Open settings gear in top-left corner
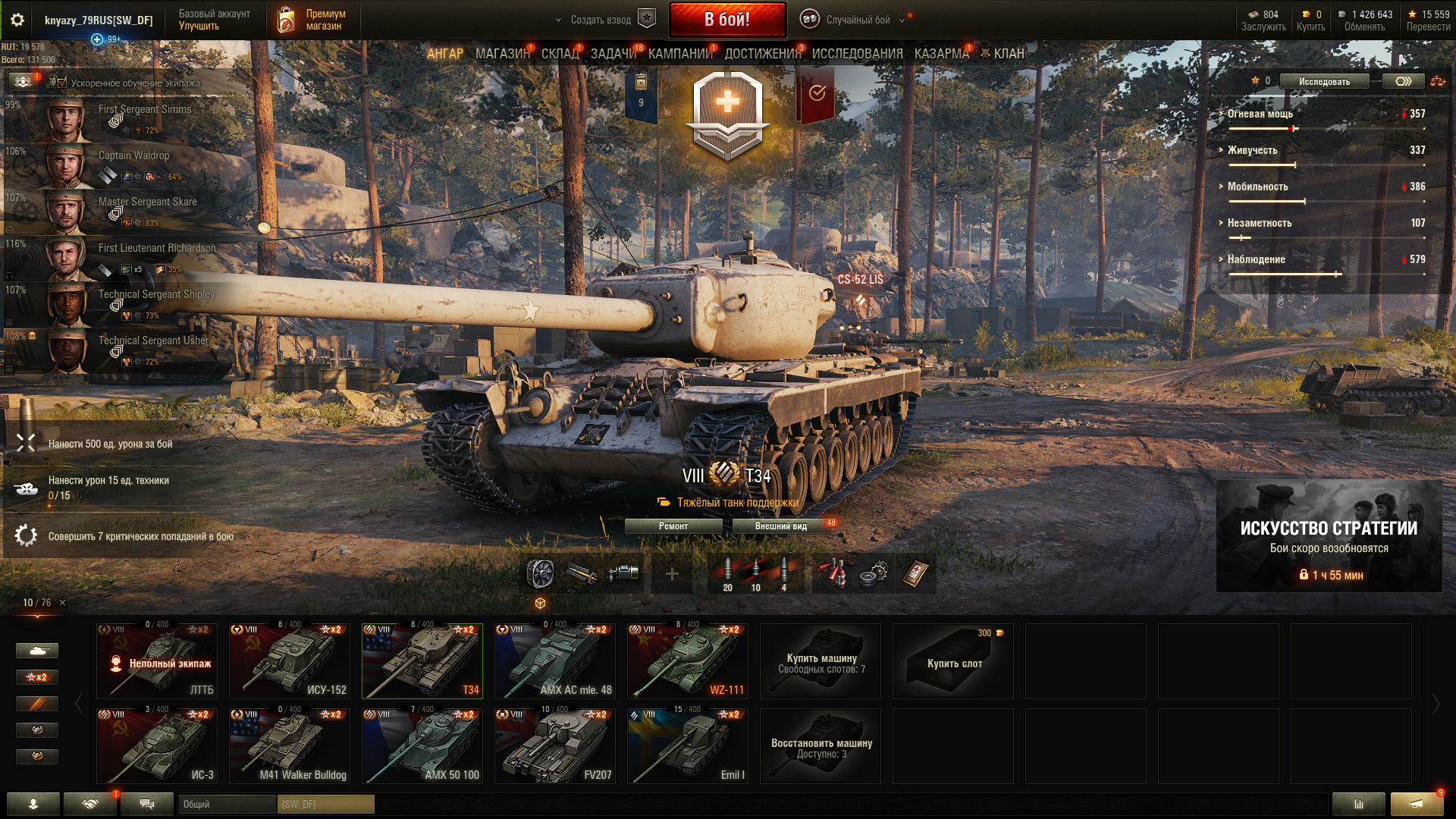Image resolution: width=1456 pixels, height=819 pixels. coord(17,20)
